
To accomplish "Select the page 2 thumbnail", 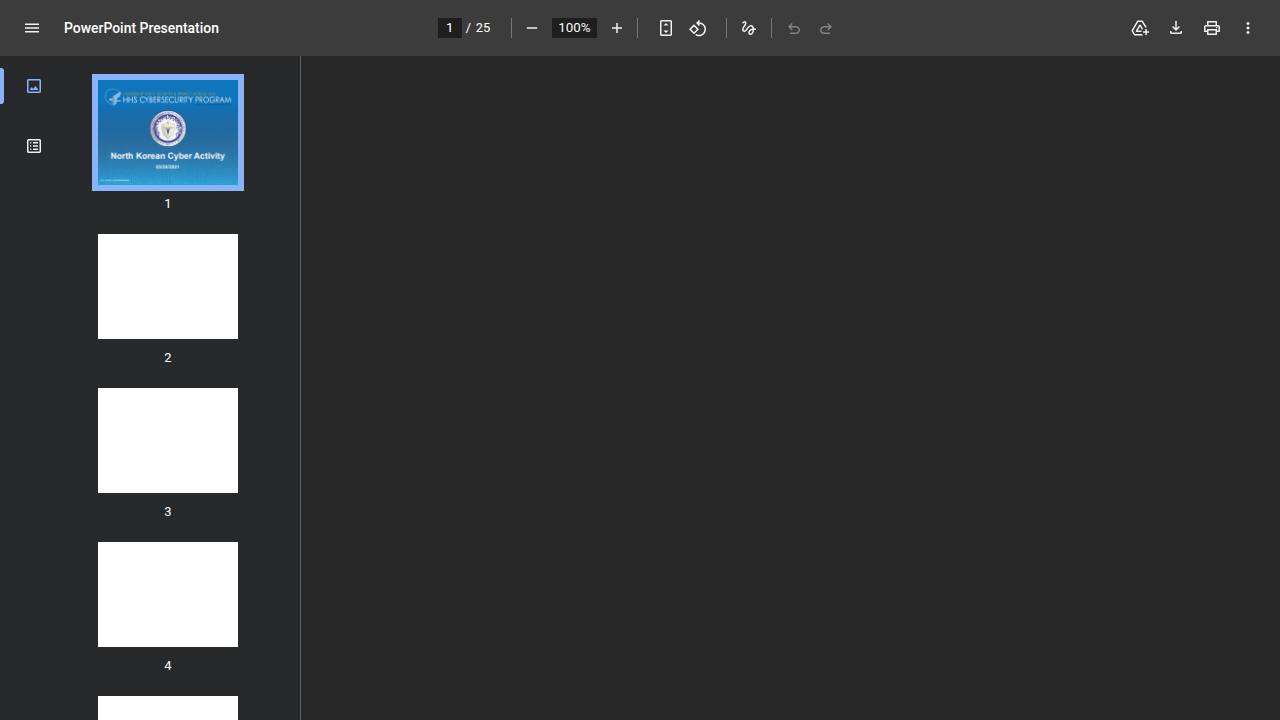I will [168, 286].
